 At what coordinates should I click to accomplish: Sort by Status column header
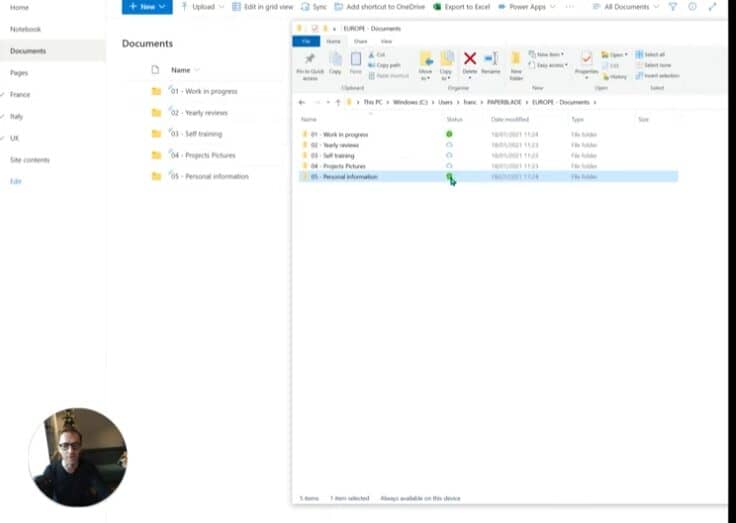[454, 119]
